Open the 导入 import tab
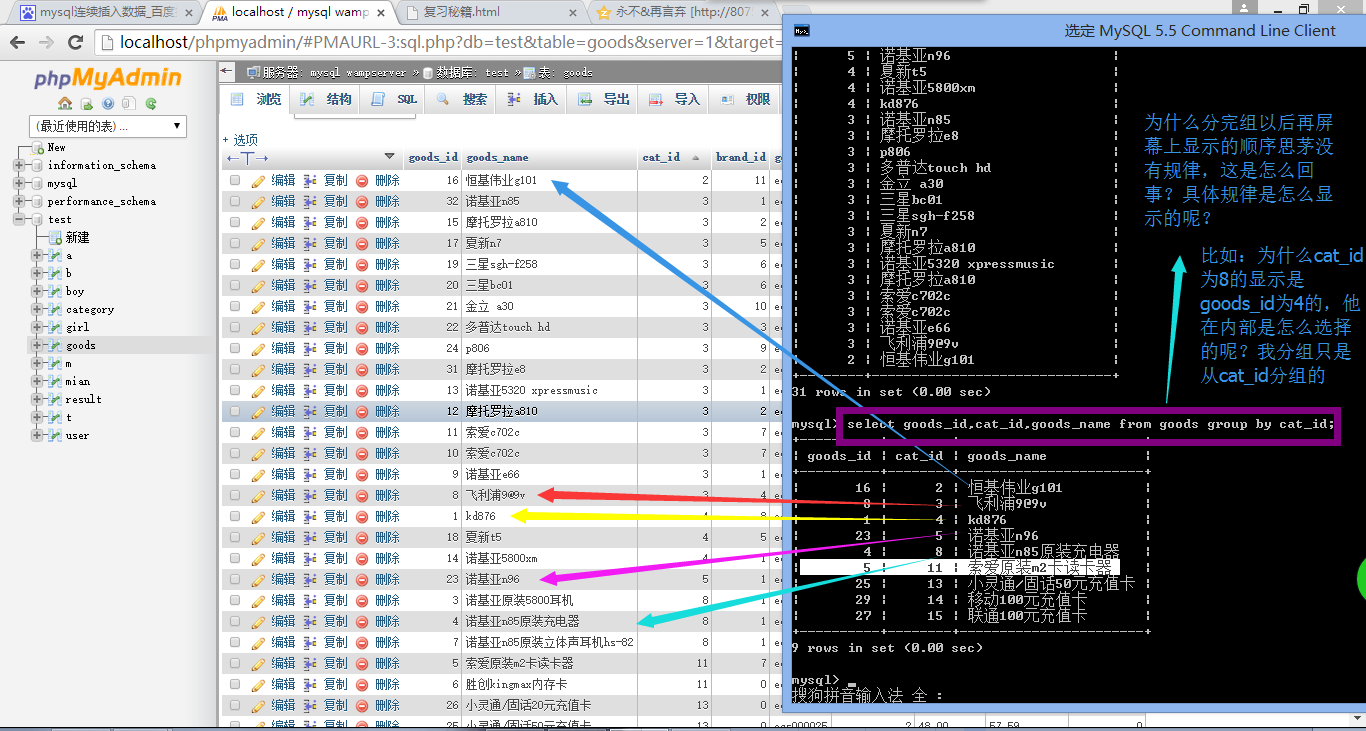1366x731 pixels. (674, 99)
